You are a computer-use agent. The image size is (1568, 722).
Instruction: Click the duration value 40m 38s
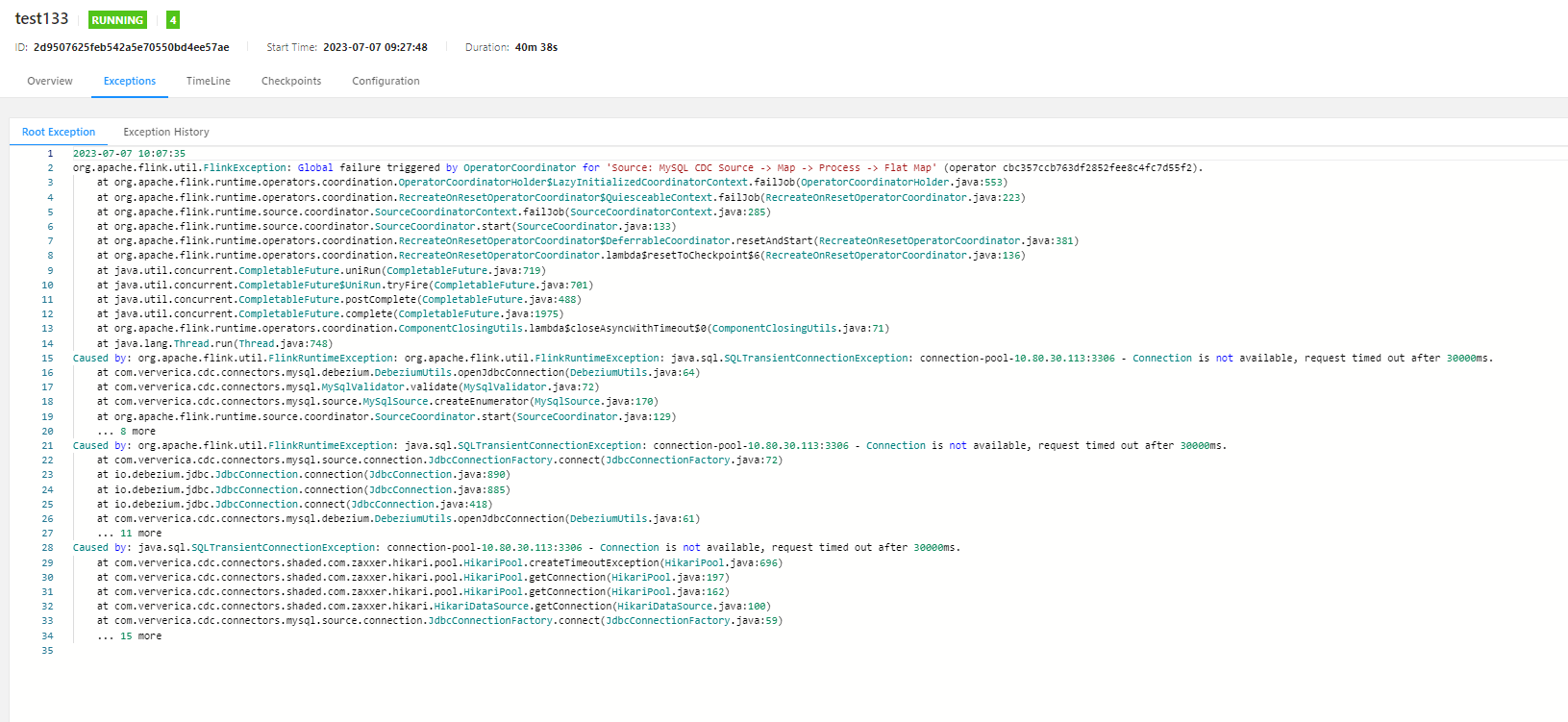[536, 47]
